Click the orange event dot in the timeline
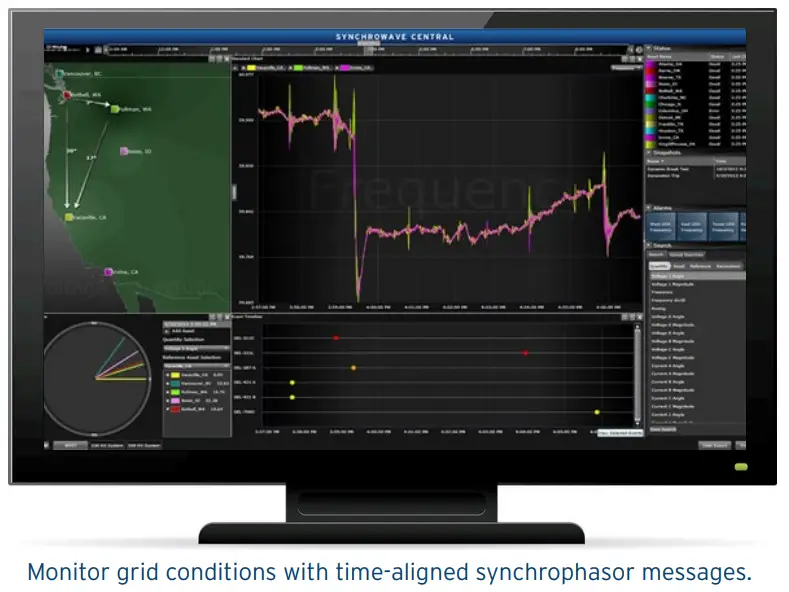This screenshot has width=789, height=592. click(353, 368)
